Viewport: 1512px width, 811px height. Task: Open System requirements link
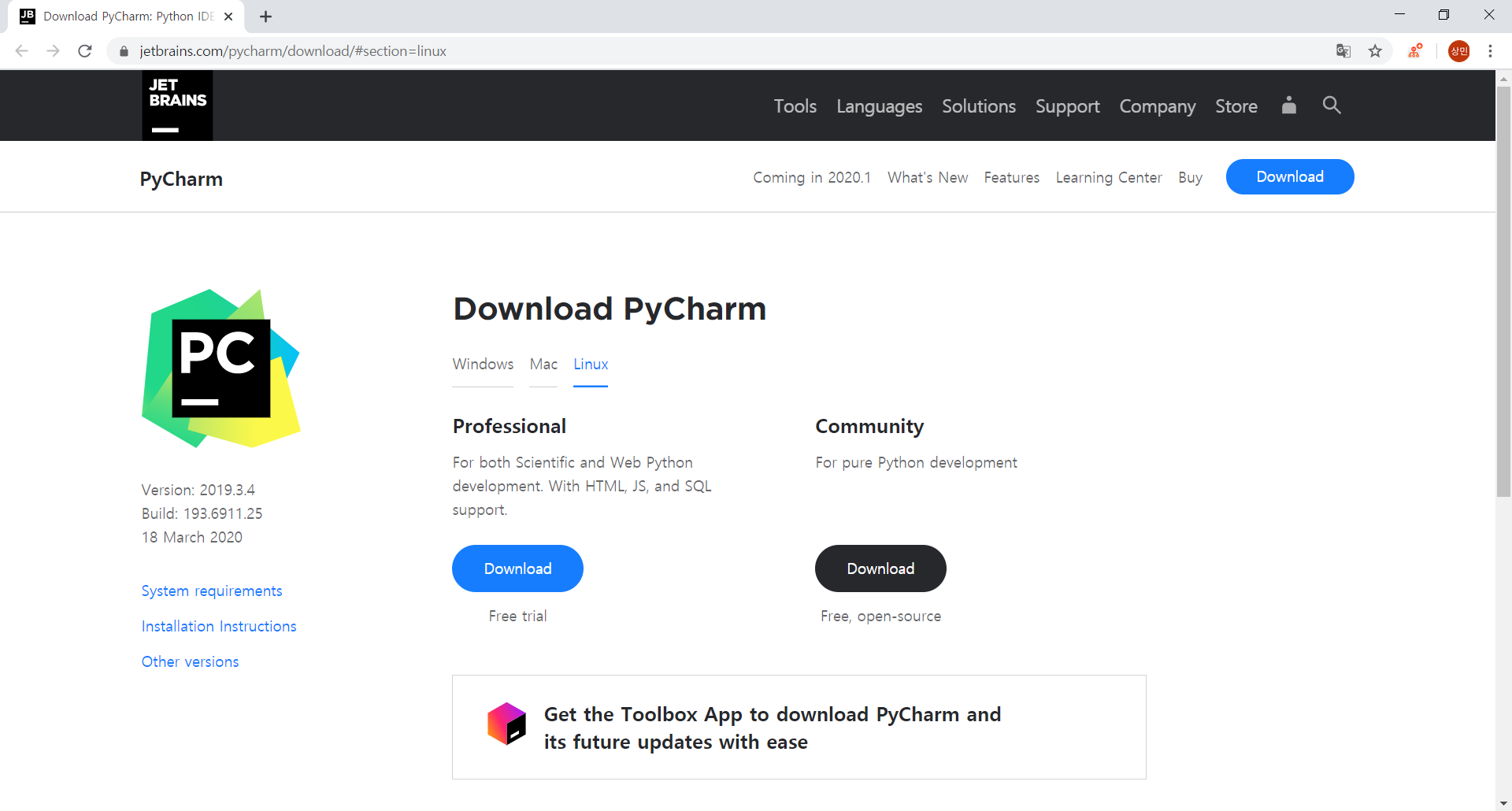(212, 591)
